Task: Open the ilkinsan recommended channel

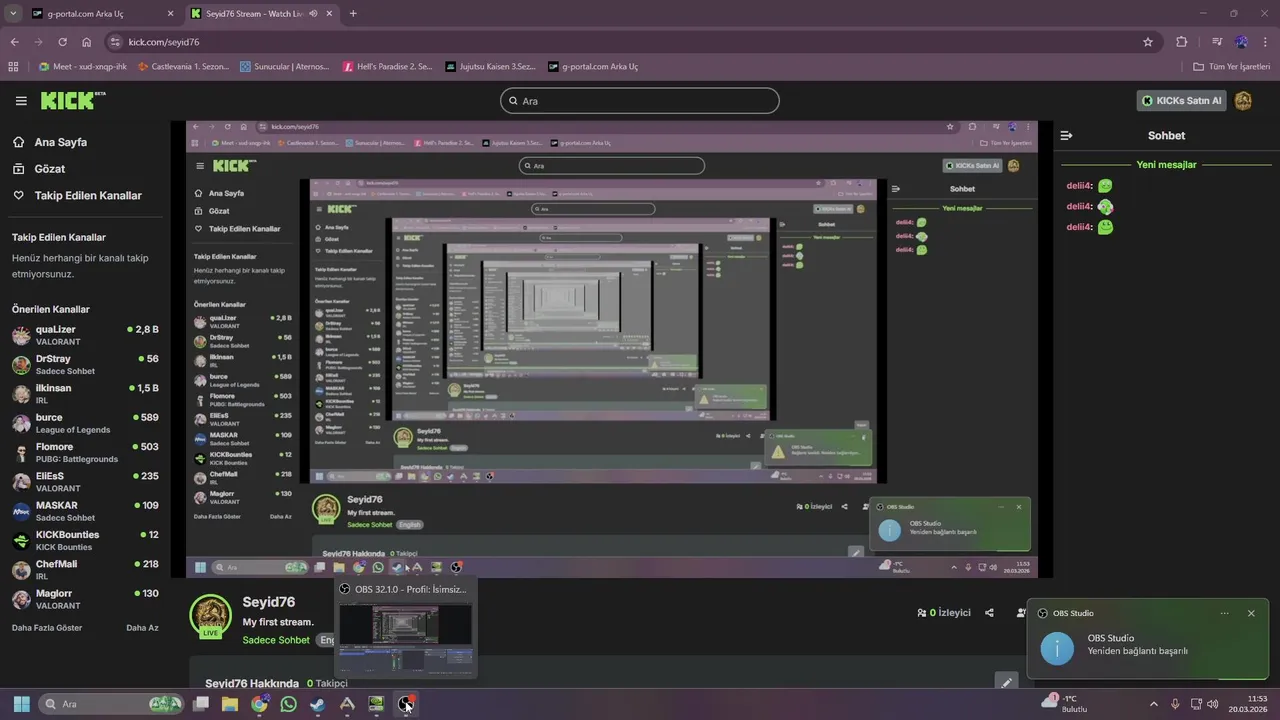Action: pos(85,394)
